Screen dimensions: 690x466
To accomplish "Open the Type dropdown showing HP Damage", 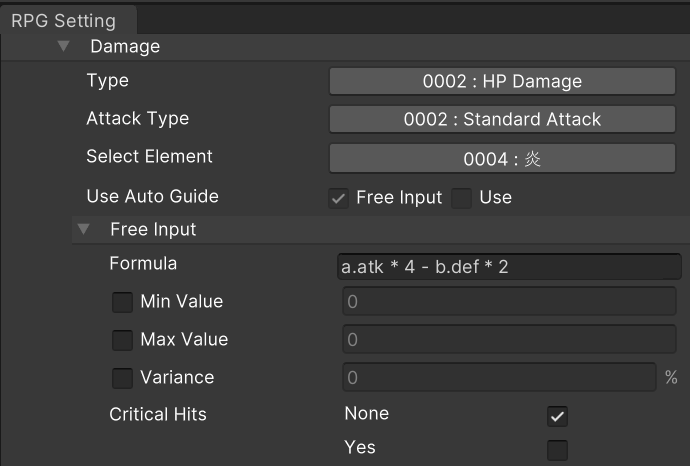I will click(x=502, y=81).
